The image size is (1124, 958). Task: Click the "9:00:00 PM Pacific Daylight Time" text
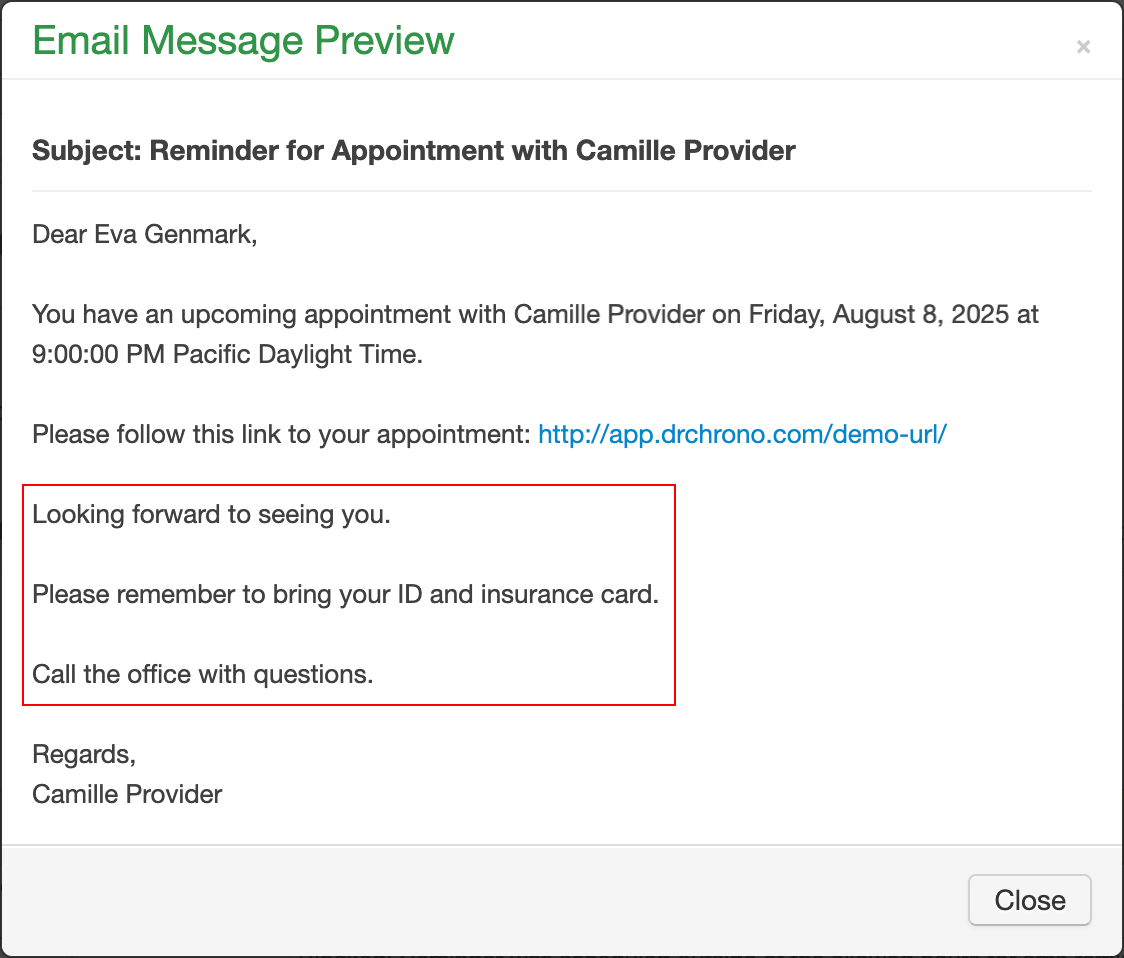tap(228, 355)
